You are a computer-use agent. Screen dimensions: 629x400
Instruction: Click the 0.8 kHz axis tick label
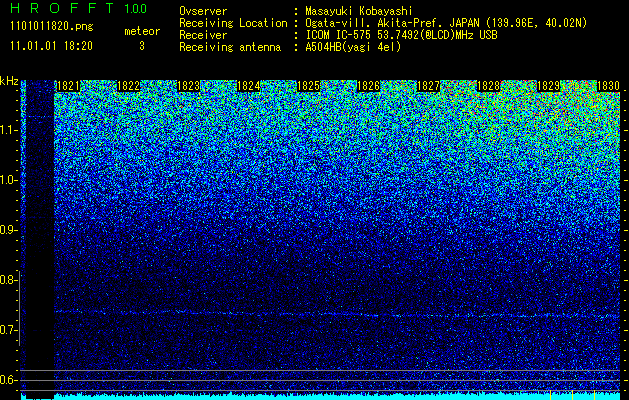[x=8, y=280]
